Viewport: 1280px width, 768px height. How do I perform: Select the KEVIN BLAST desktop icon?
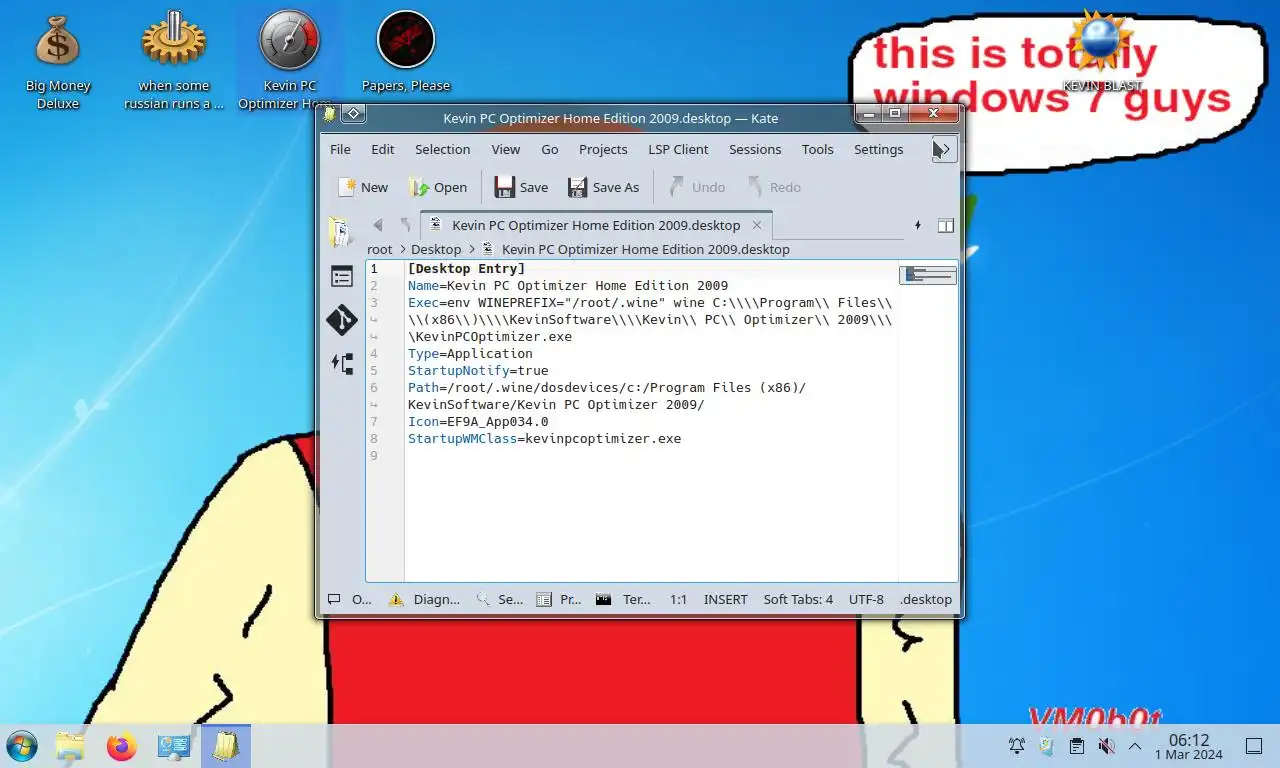pyautogui.click(x=1102, y=50)
